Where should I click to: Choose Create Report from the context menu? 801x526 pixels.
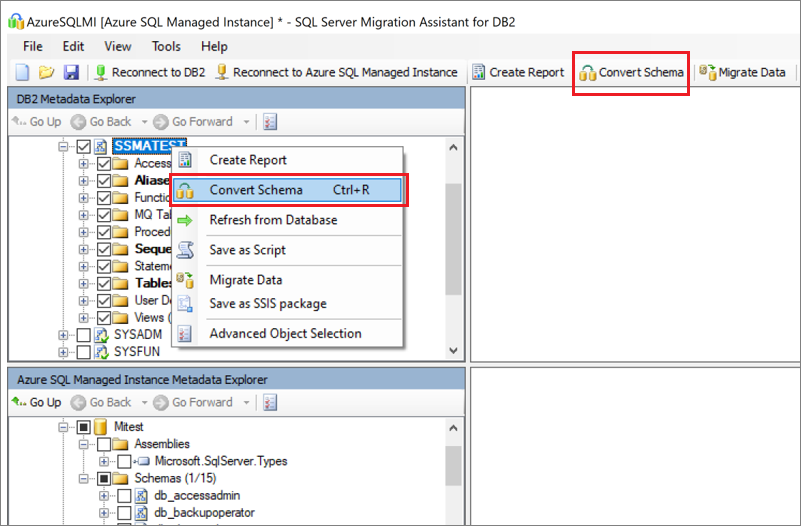click(287, 160)
